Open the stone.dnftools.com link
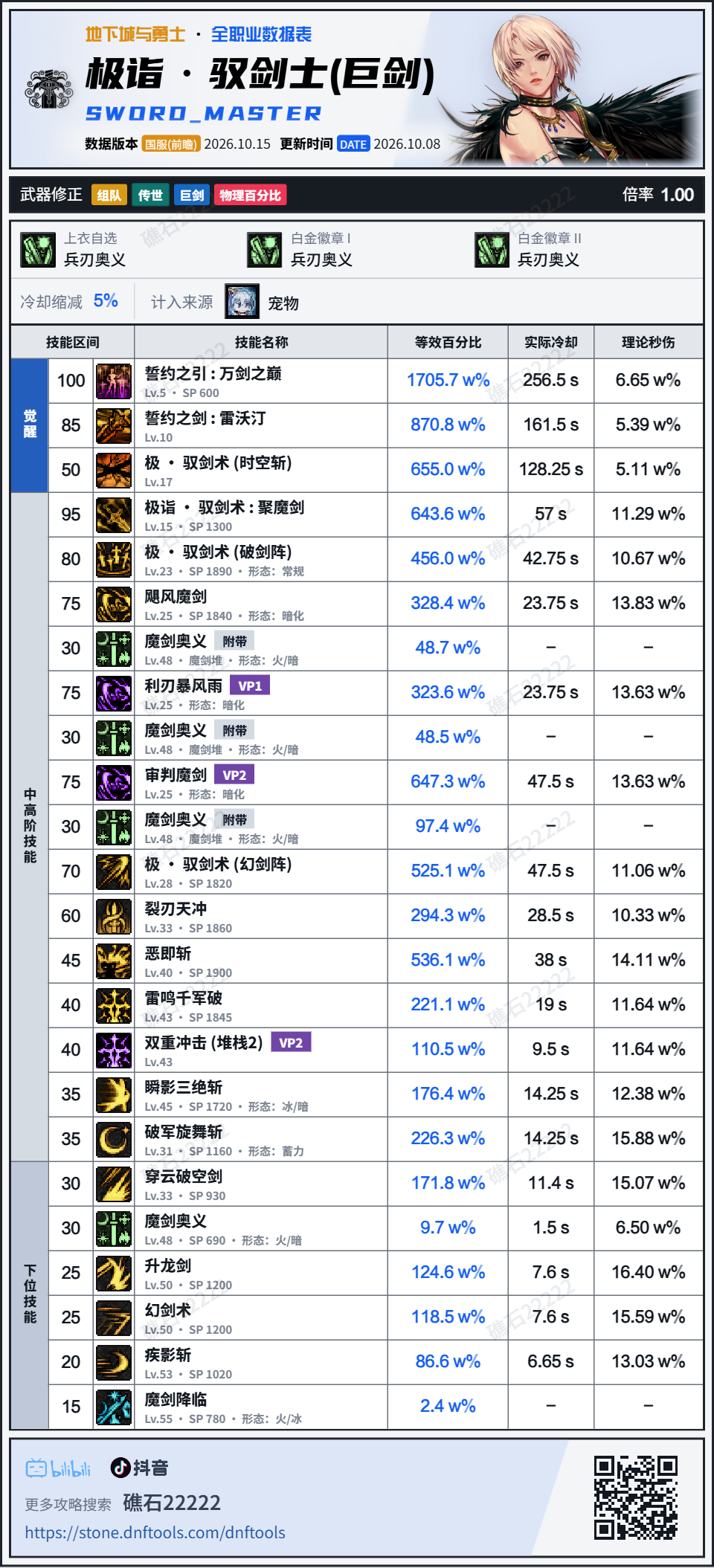This screenshot has width=714, height=1568. click(x=155, y=1532)
